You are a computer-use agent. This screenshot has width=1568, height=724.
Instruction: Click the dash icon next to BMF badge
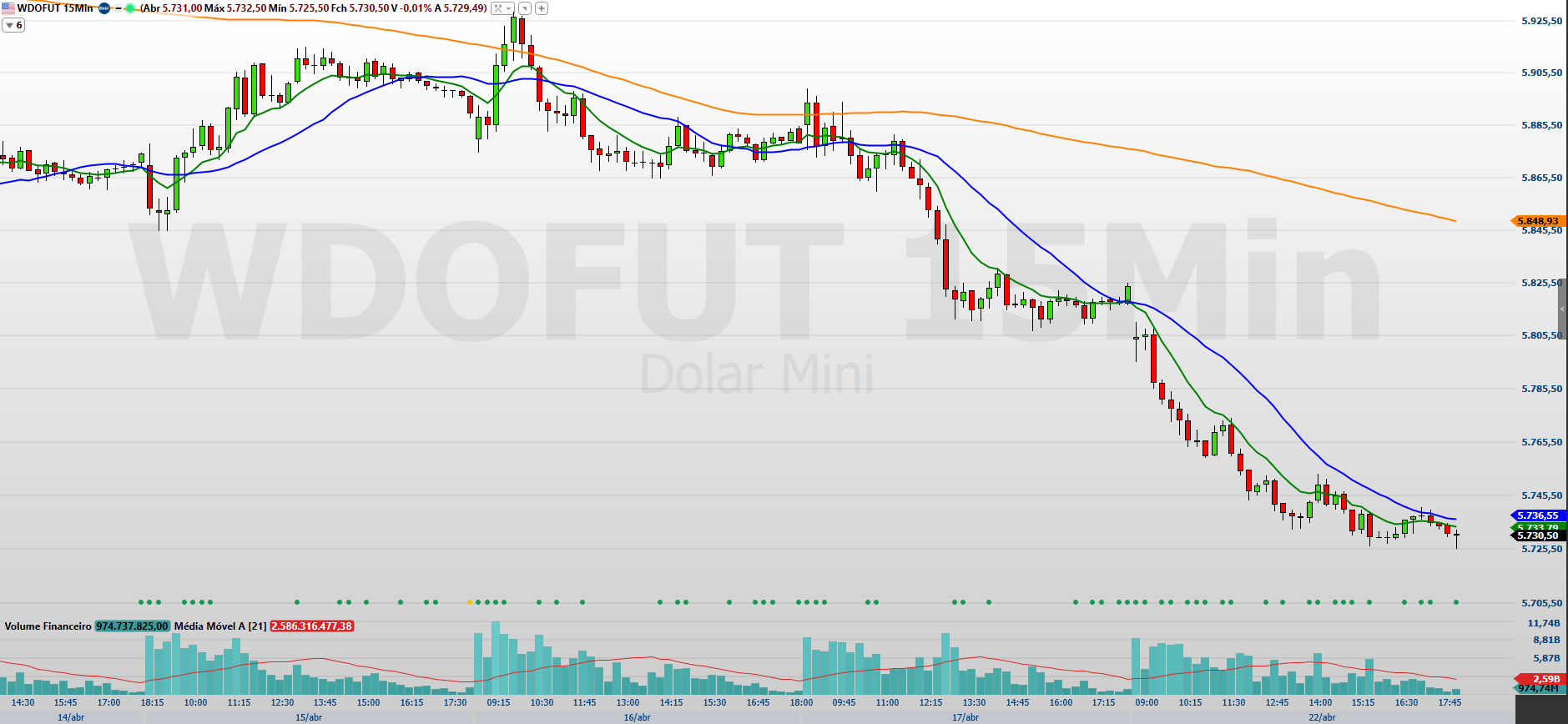pos(118,8)
